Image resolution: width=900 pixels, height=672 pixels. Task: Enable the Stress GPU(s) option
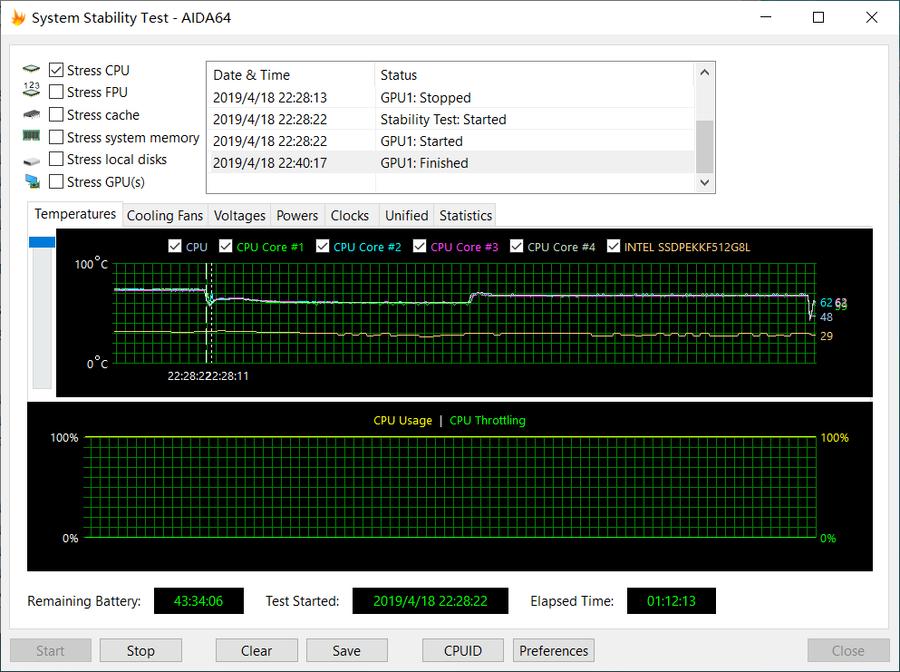click(56, 181)
